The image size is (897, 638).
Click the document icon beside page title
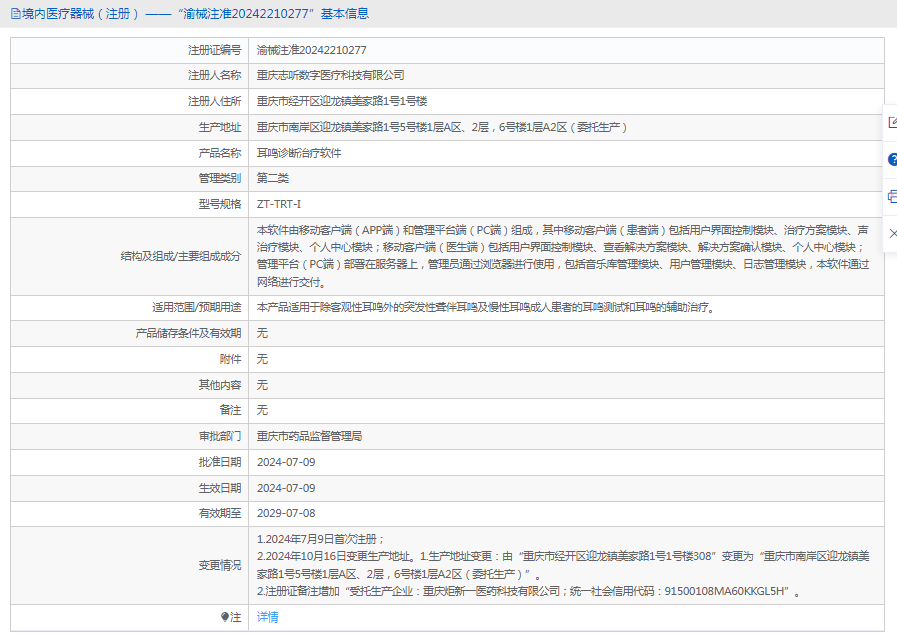[15, 14]
